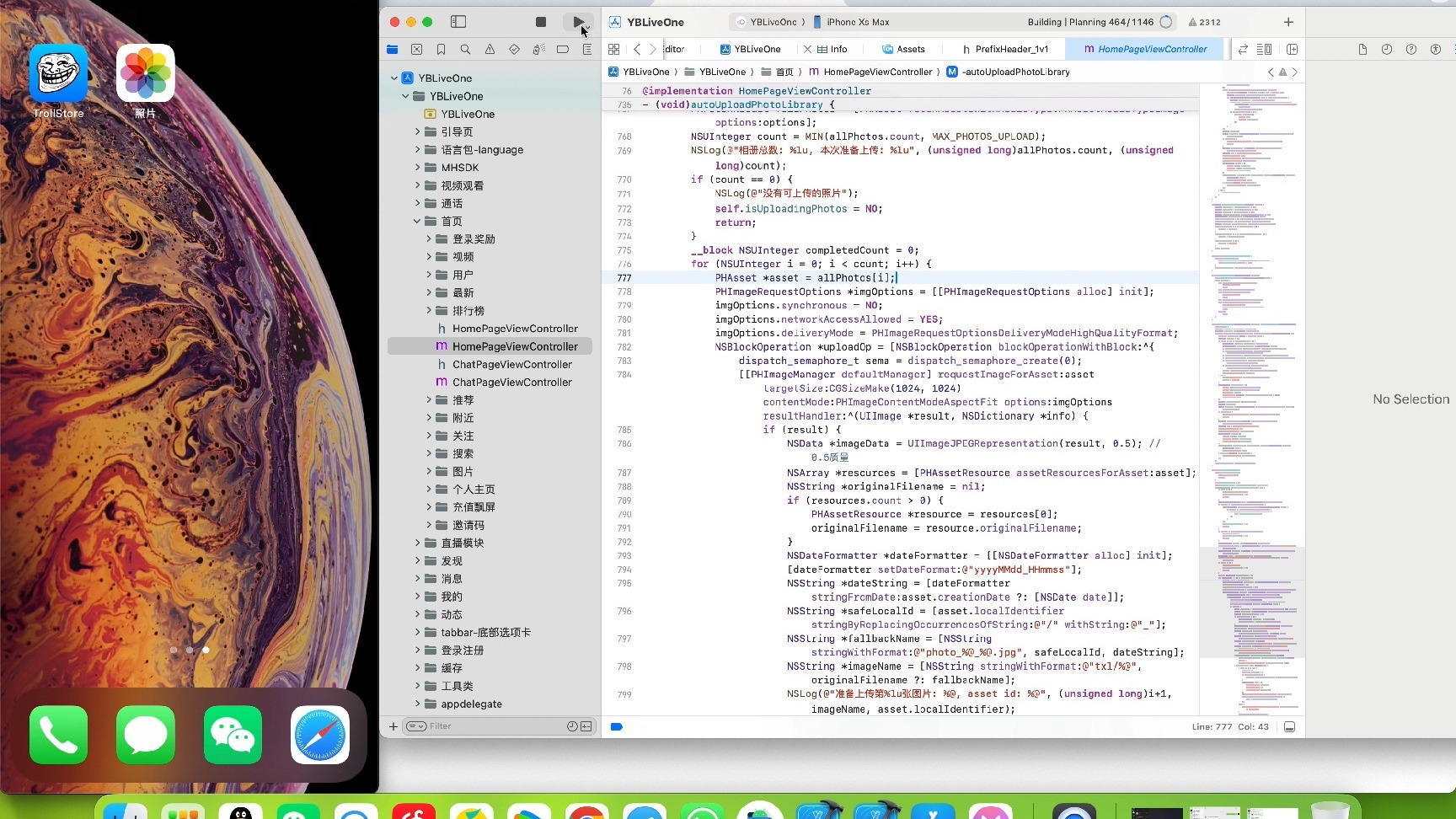Adjust editor options with lines icon
Screen dimensions: 1456x819
coord(1265,50)
